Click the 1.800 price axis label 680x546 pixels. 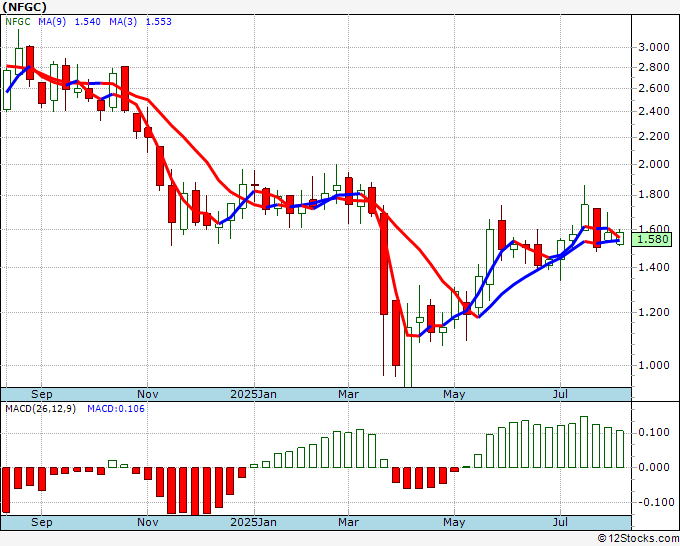(x=654, y=194)
